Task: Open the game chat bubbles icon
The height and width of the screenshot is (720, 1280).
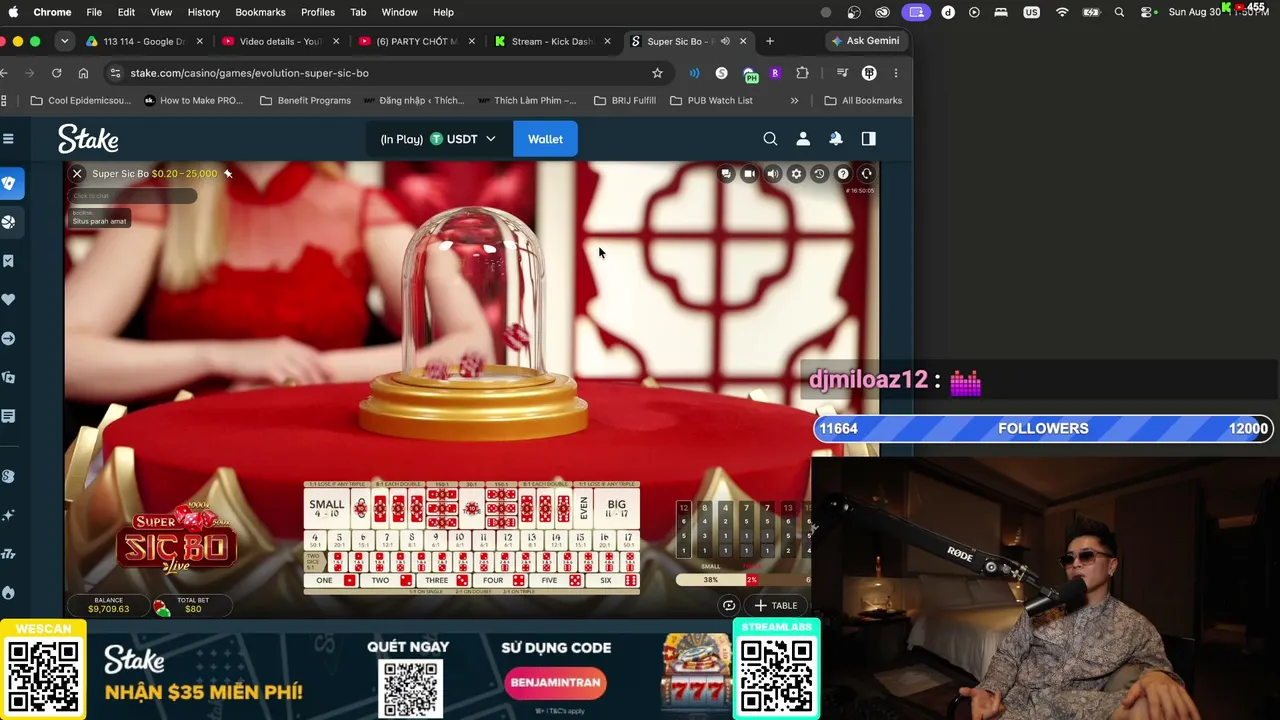Action: point(726,174)
